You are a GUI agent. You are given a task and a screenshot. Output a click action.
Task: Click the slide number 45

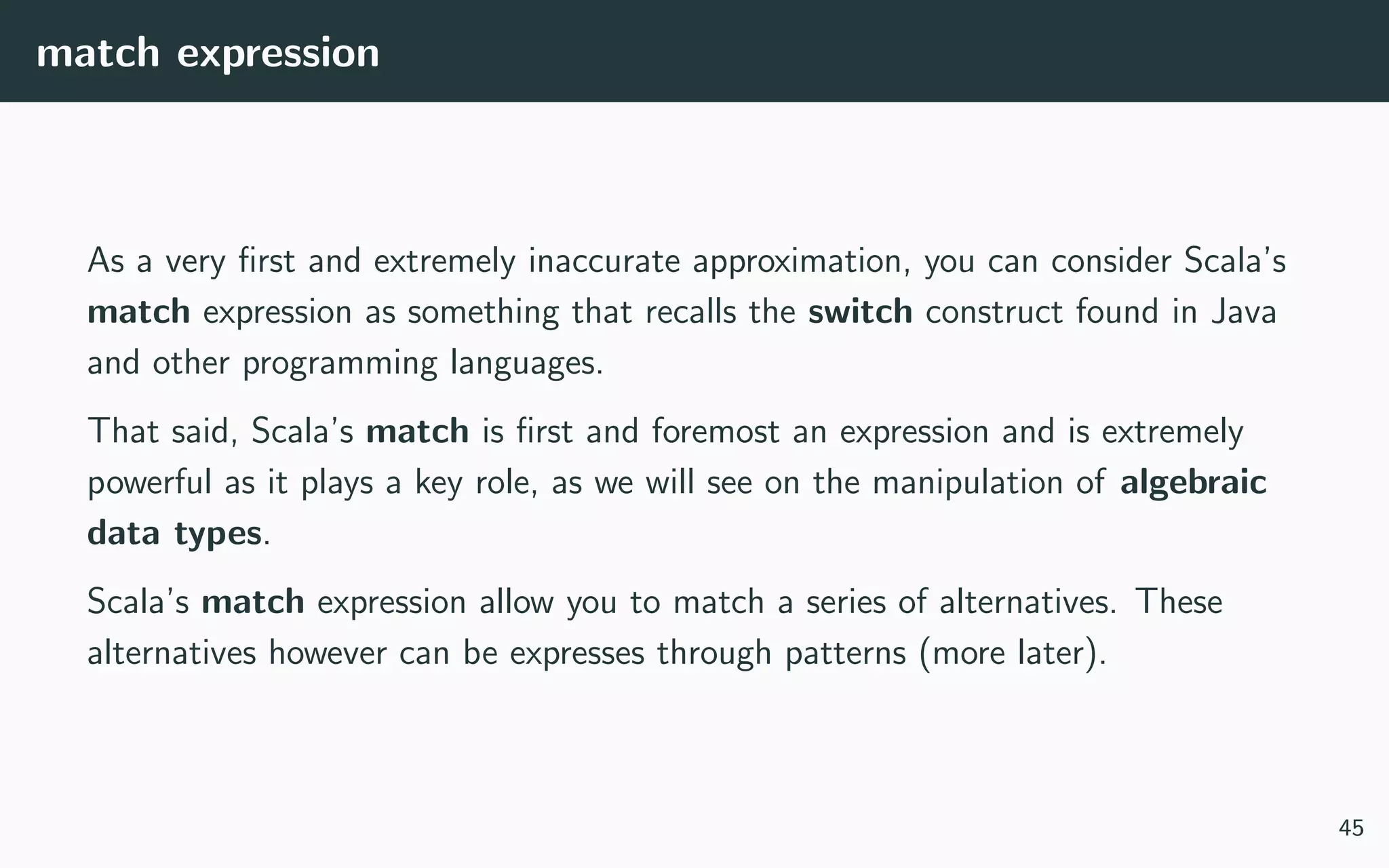tap(1350, 828)
